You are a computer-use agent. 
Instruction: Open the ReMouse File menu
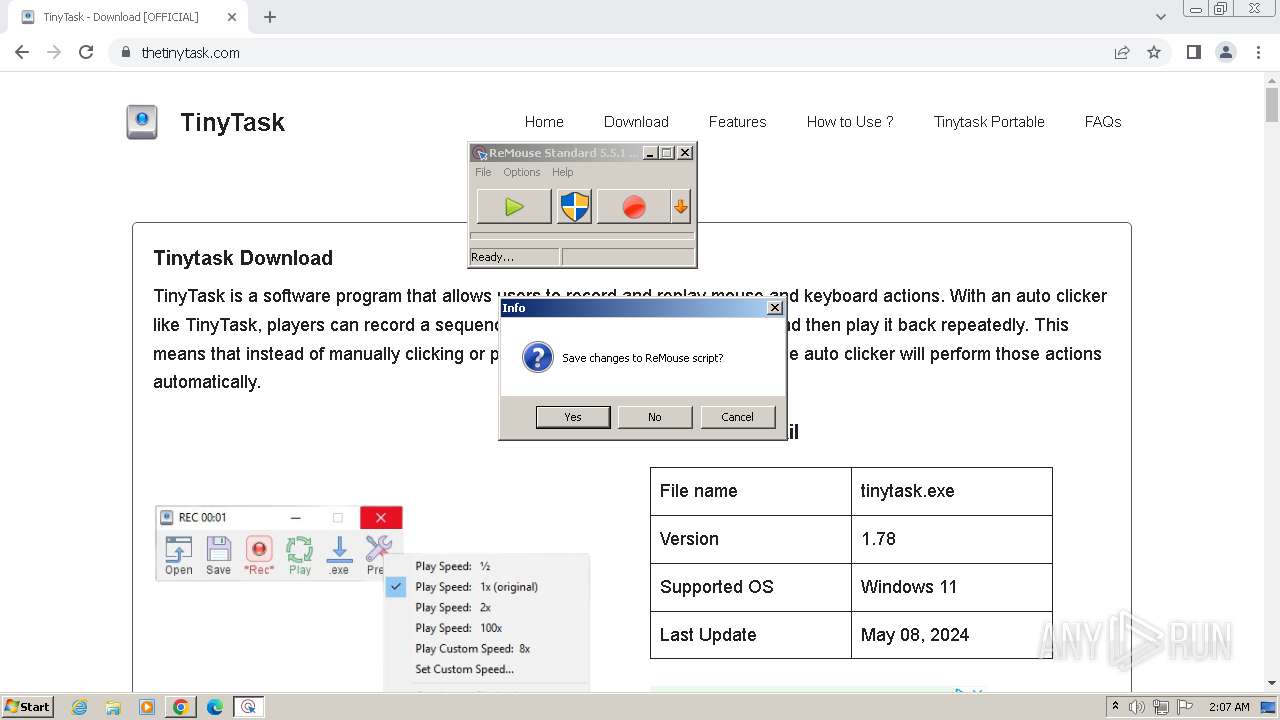(483, 172)
